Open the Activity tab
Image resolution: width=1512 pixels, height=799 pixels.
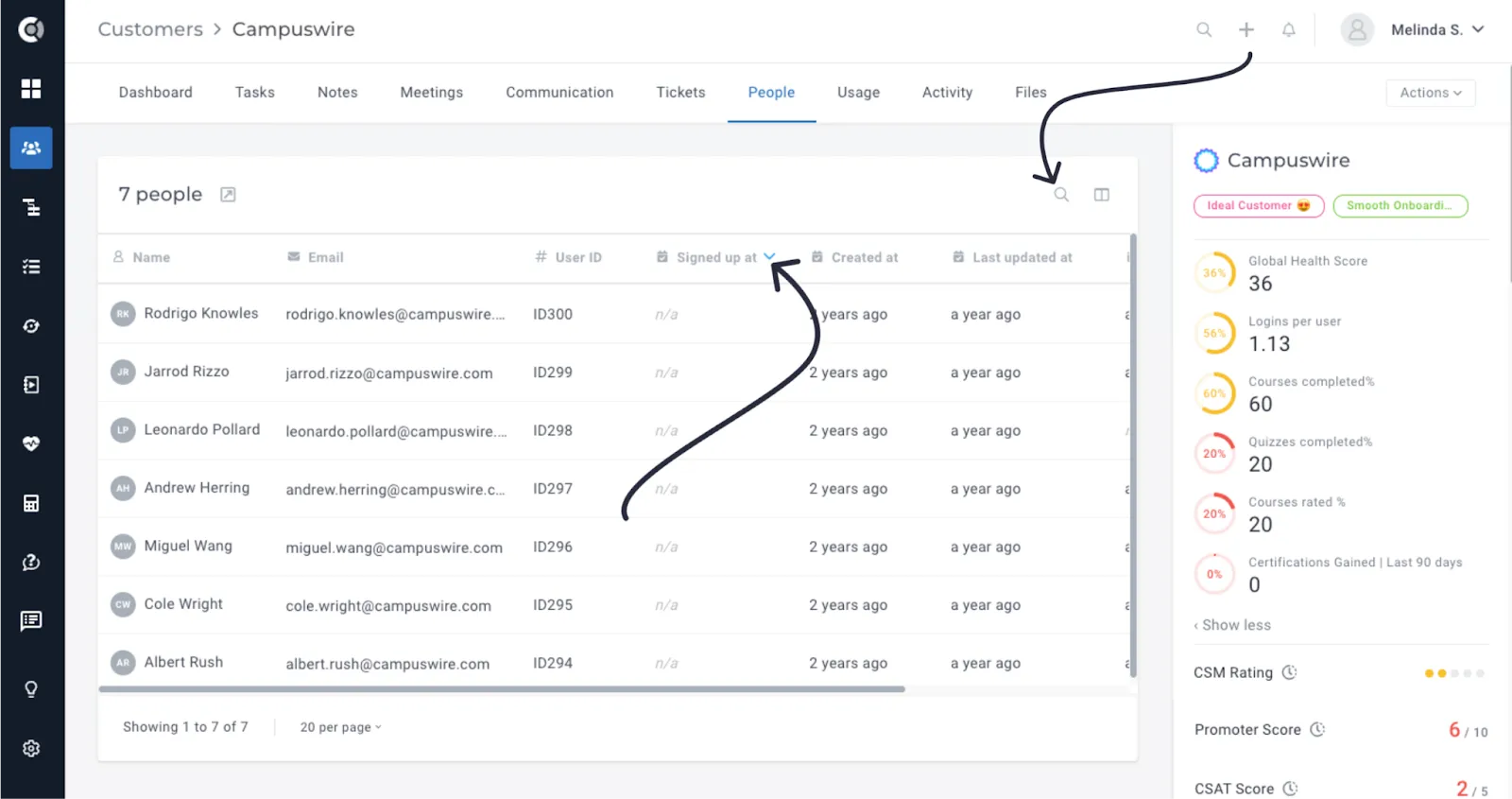[x=947, y=93]
